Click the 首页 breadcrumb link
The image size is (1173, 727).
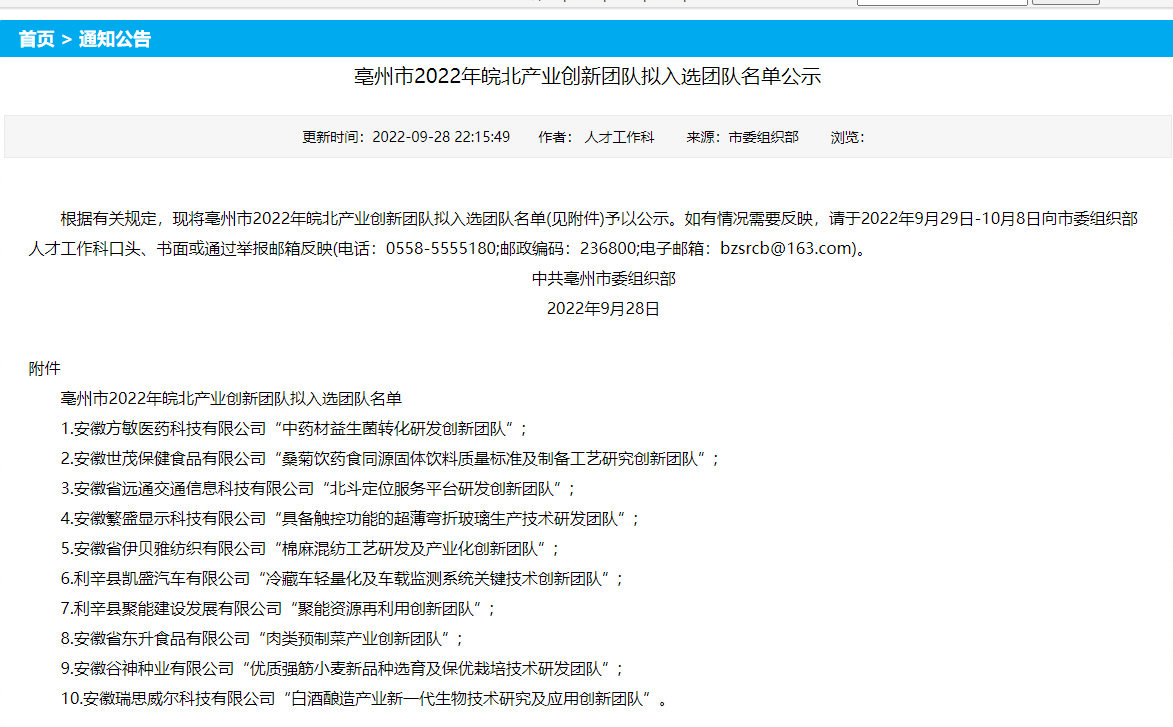36,39
